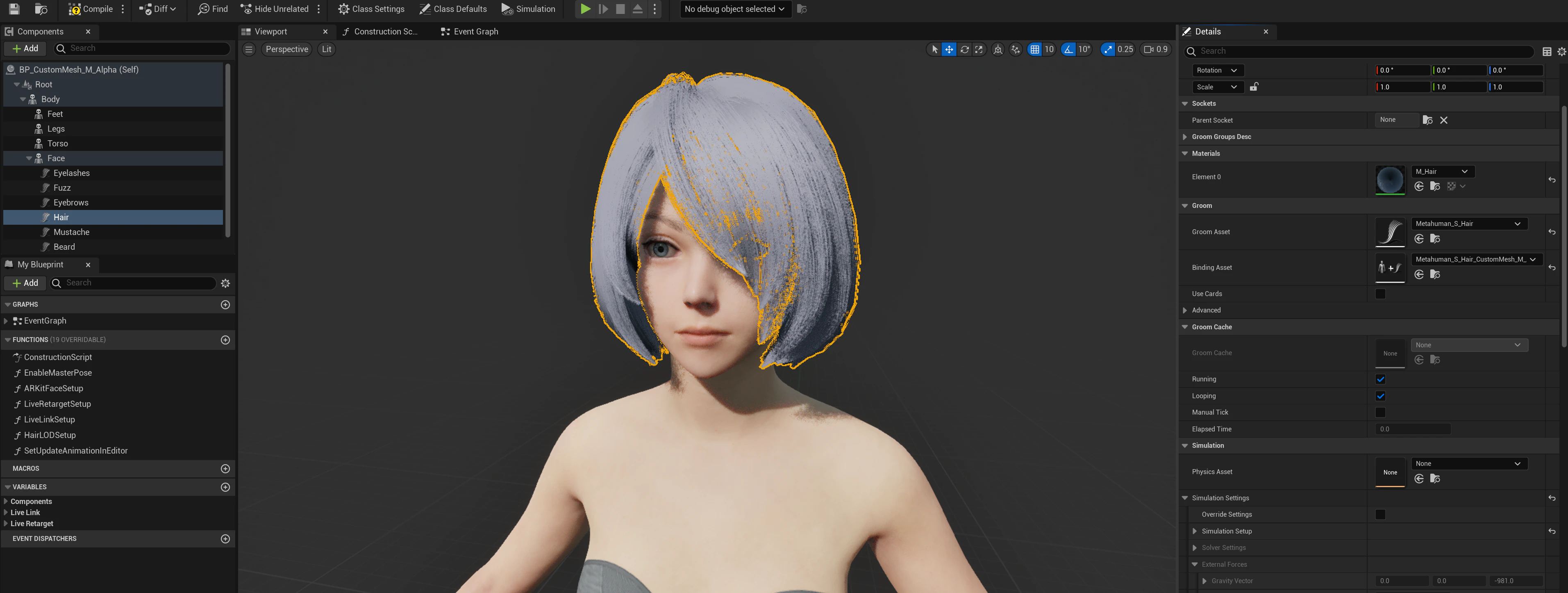This screenshot has height=593, width=1568.
Task: Browse to Groom Asset in content browser
Action: (1435, 239)
